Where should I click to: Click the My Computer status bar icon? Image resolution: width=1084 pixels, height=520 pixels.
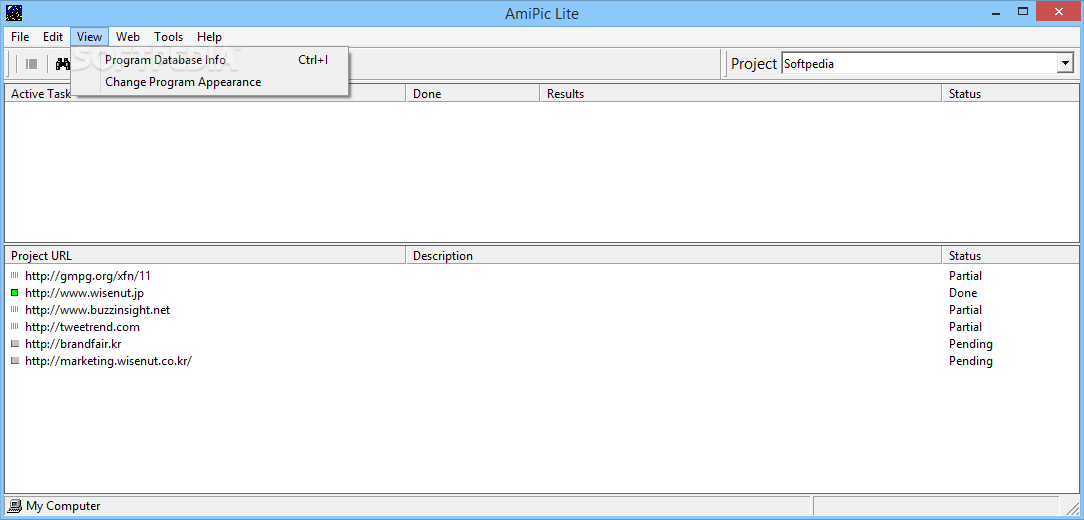coord(15,506)
